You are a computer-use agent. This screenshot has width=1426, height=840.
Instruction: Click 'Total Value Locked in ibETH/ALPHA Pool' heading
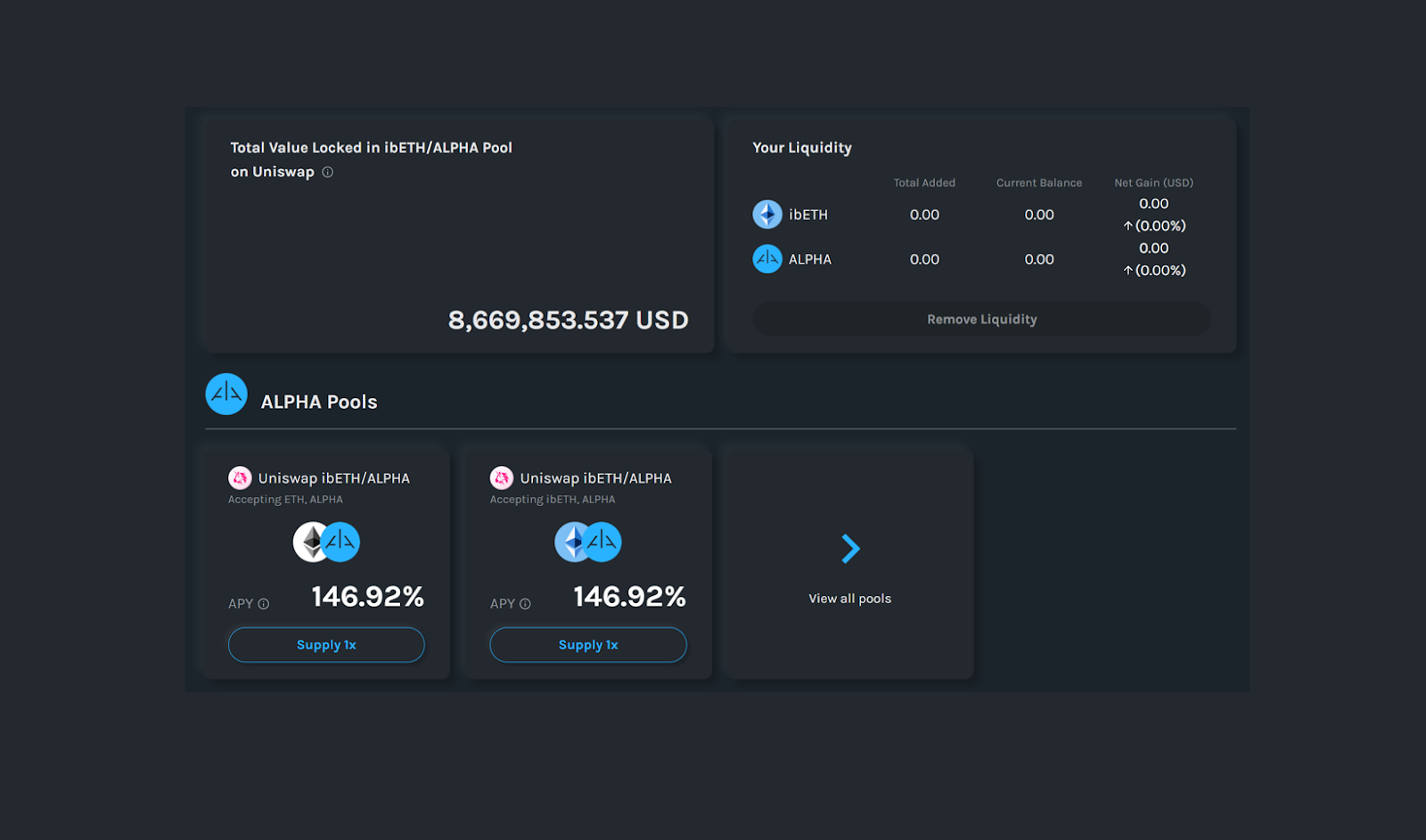(371, 148)
